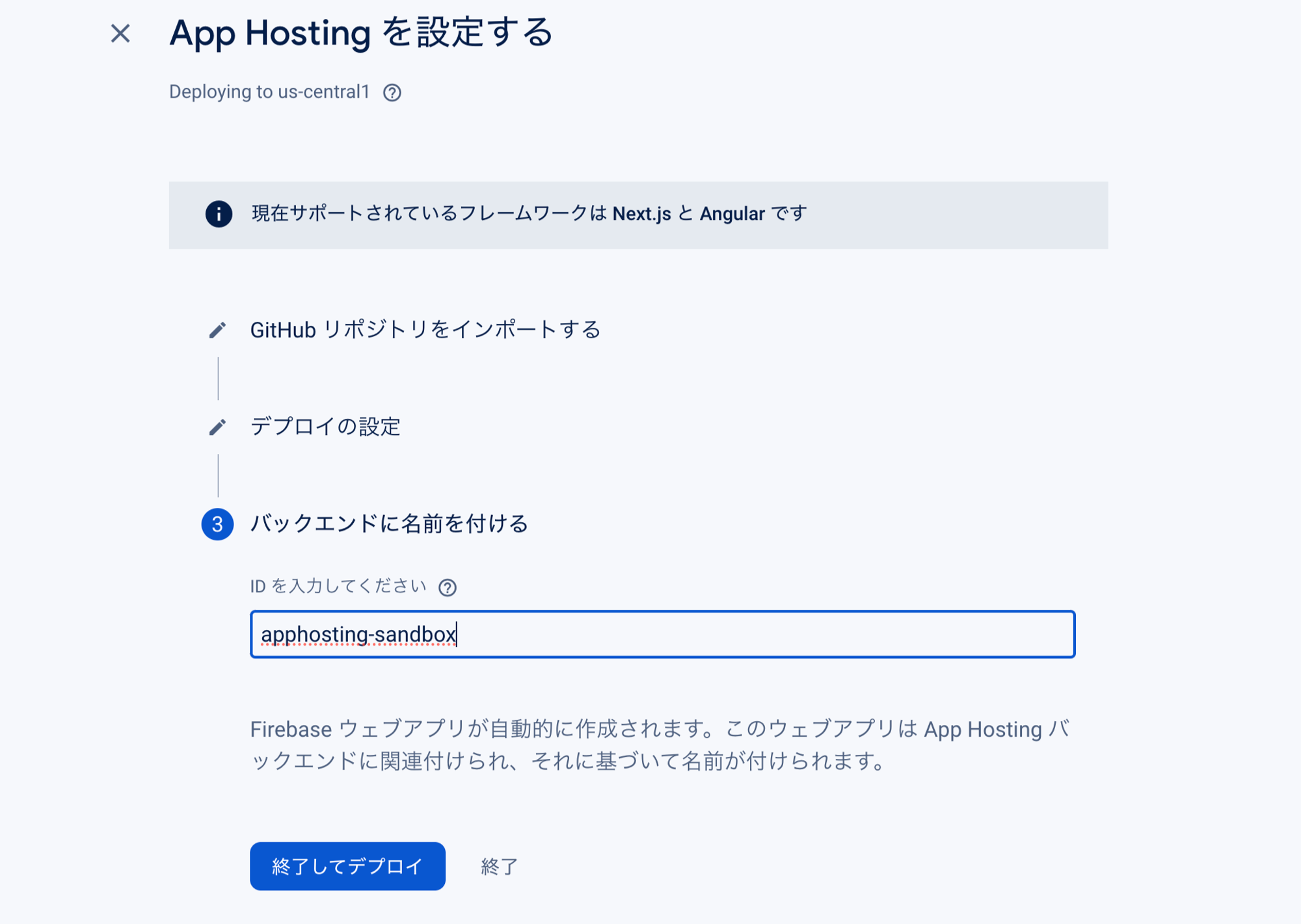Click the framework support notice banner

tap(637, 215)
